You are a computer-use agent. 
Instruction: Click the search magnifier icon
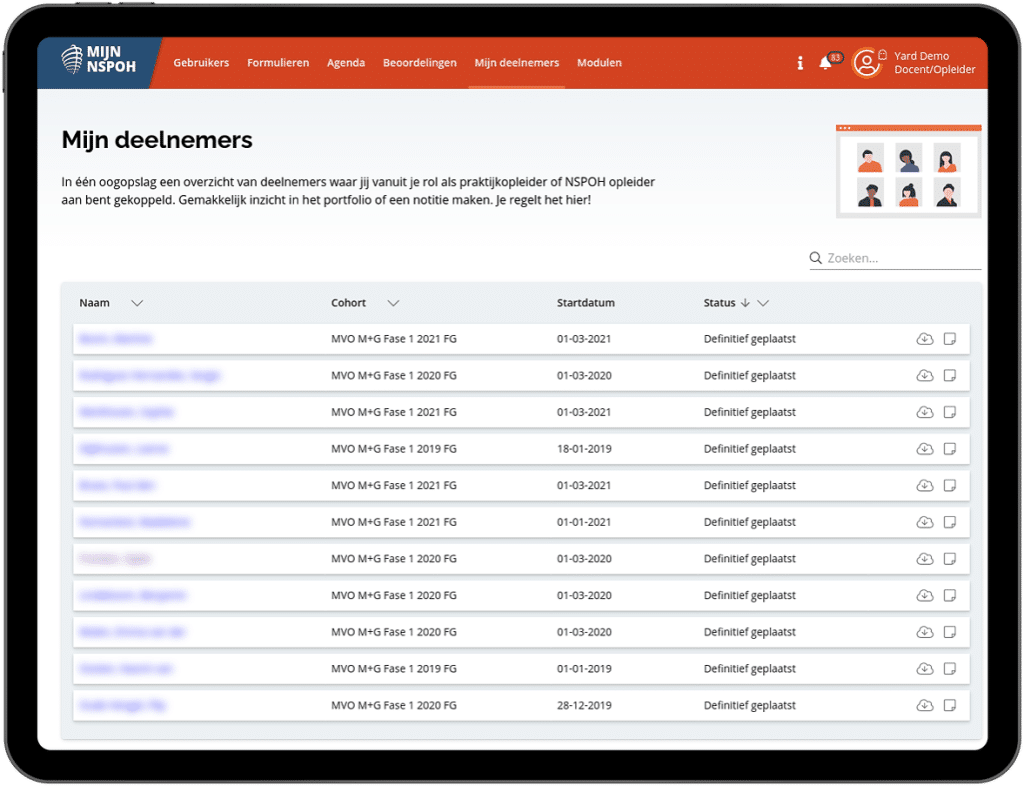816,258
